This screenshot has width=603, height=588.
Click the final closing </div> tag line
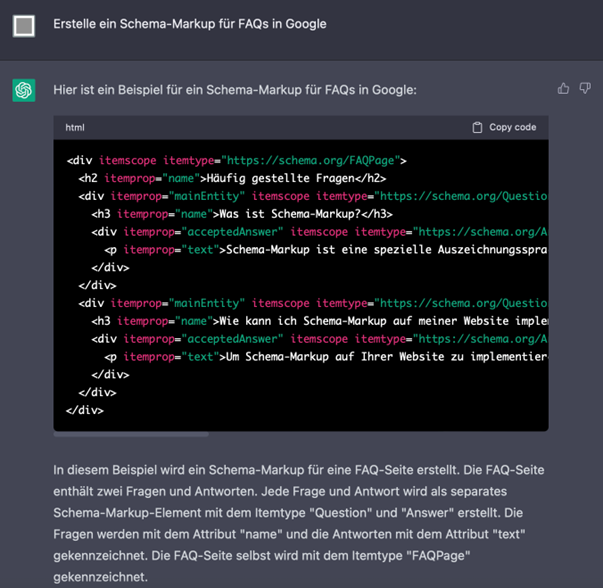tap(85, 410)
